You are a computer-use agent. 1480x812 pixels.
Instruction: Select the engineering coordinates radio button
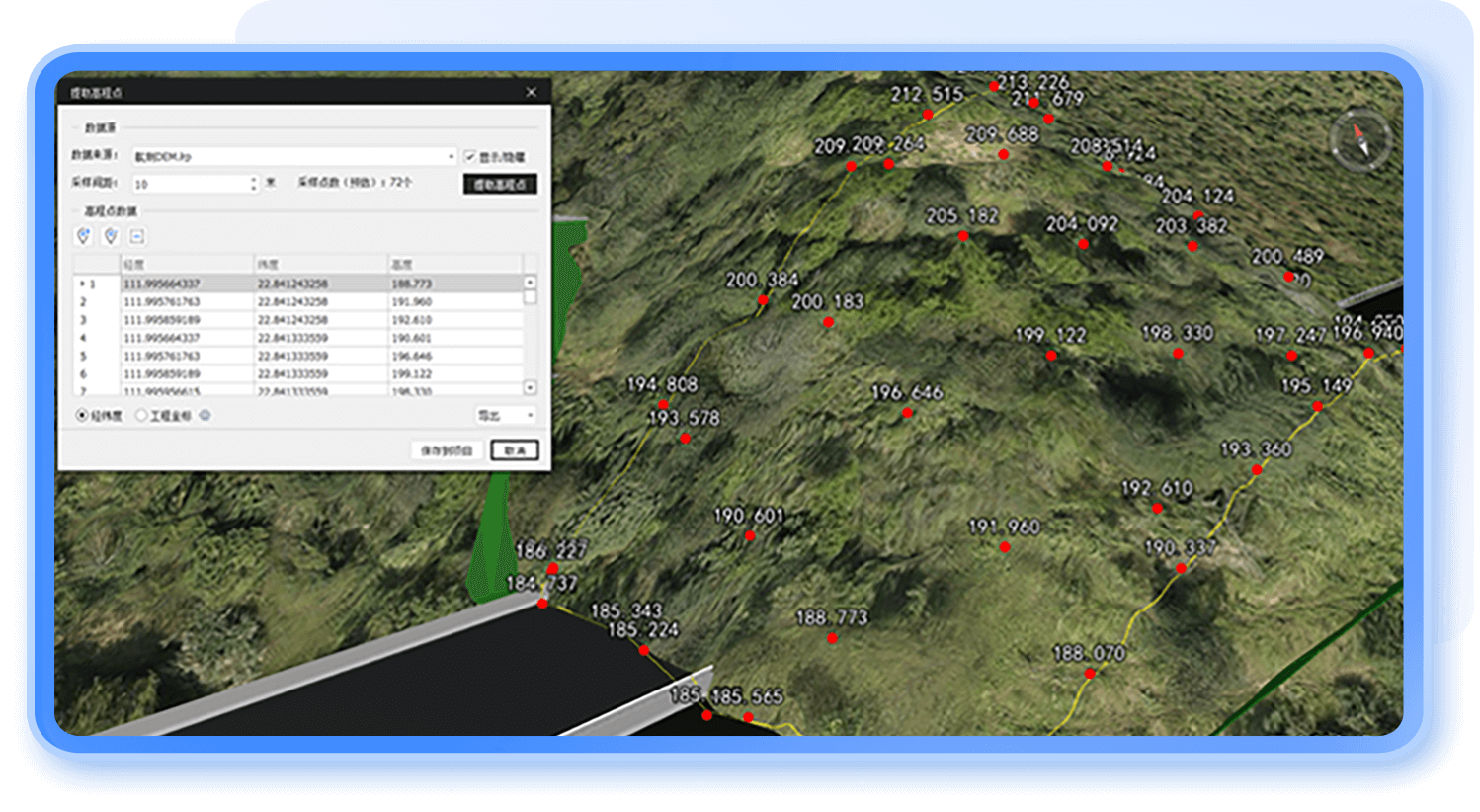141,416
